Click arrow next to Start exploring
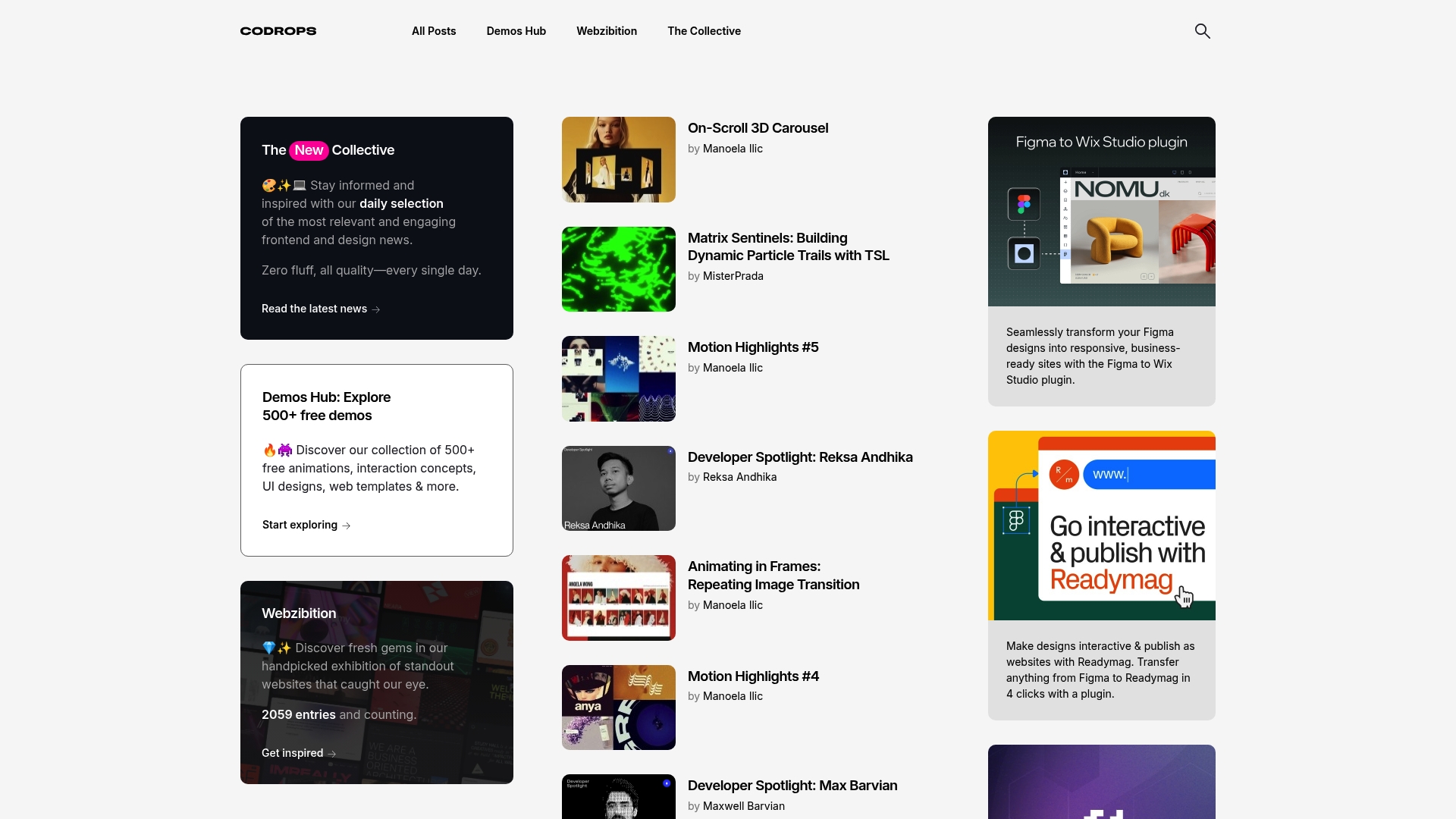Screen dimensions: 1456x819 tap(347, 526)
